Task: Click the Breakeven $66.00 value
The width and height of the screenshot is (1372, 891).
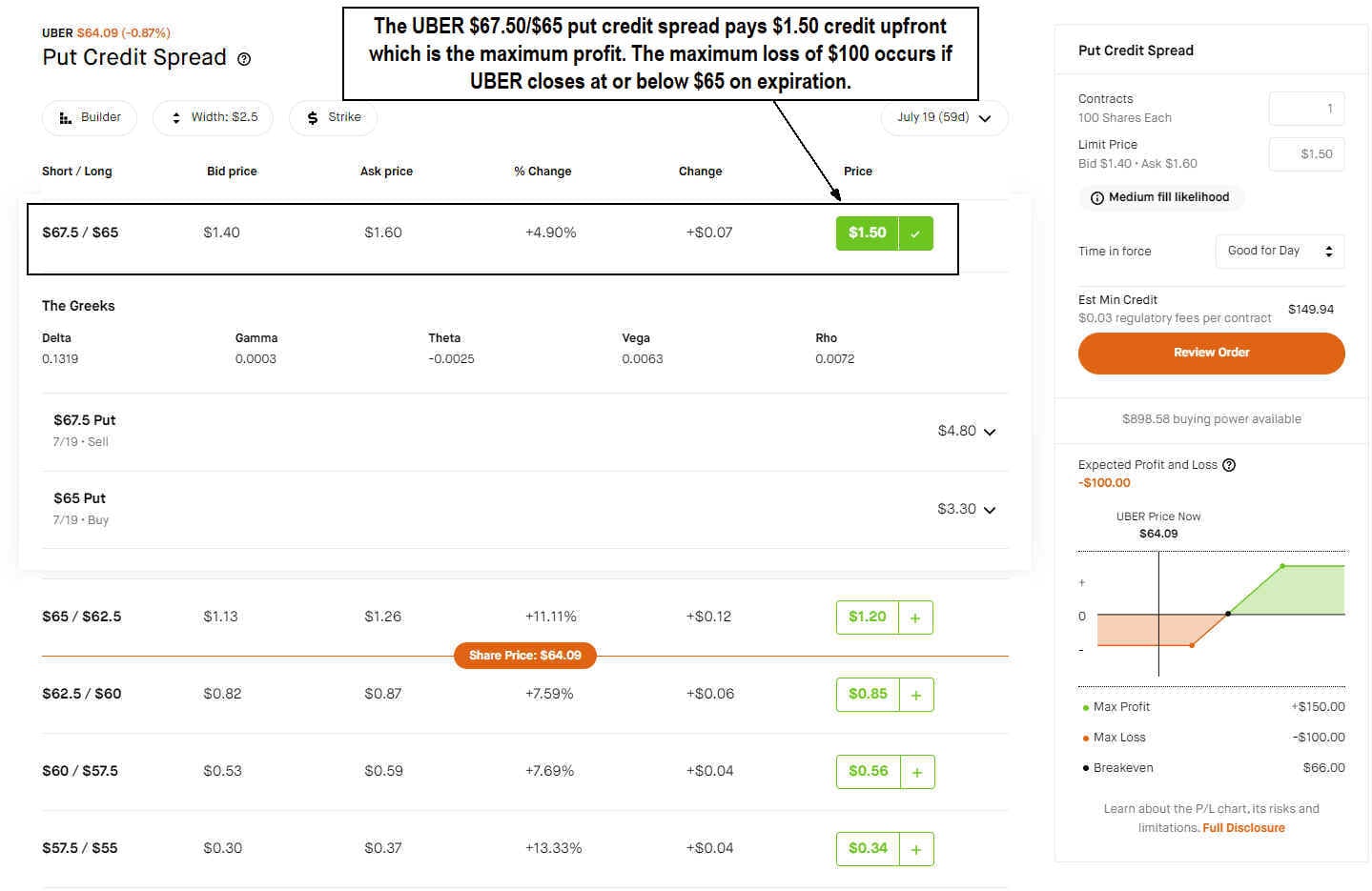Action: tap(1324, 768)
